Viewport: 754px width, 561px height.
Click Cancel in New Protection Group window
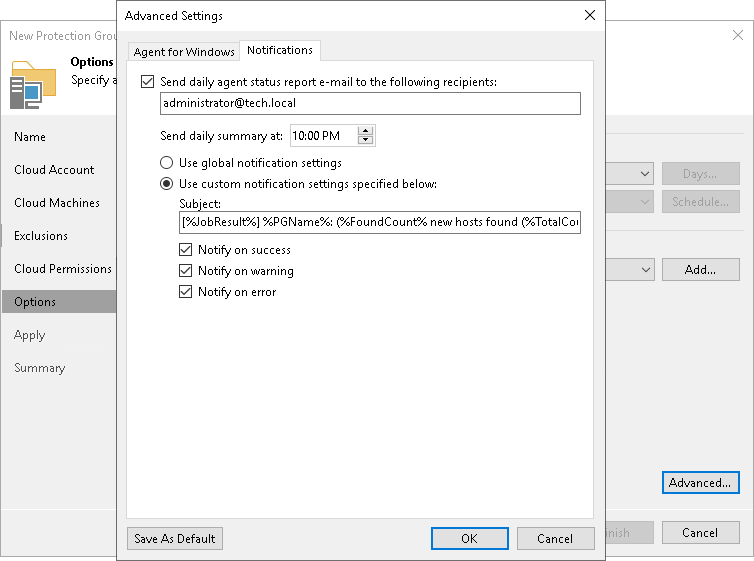point(700,533)
